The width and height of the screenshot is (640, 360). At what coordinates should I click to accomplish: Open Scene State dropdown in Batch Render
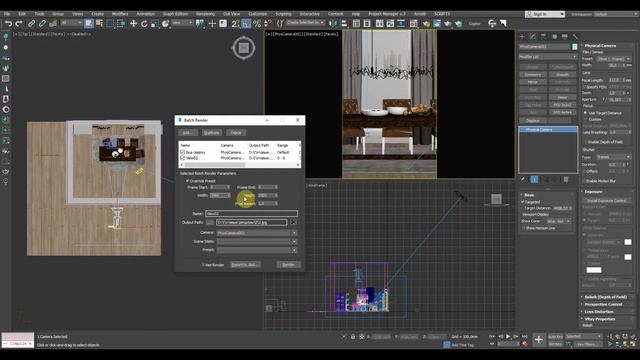(x=257, y=241)
